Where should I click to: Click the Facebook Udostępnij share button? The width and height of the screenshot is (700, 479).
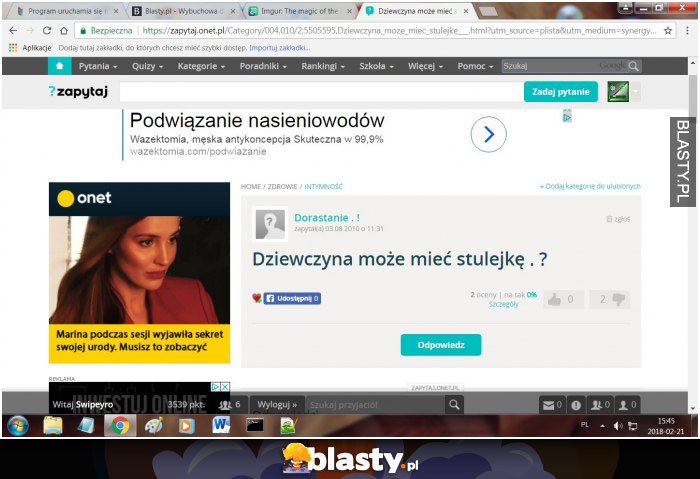point(292,298)
